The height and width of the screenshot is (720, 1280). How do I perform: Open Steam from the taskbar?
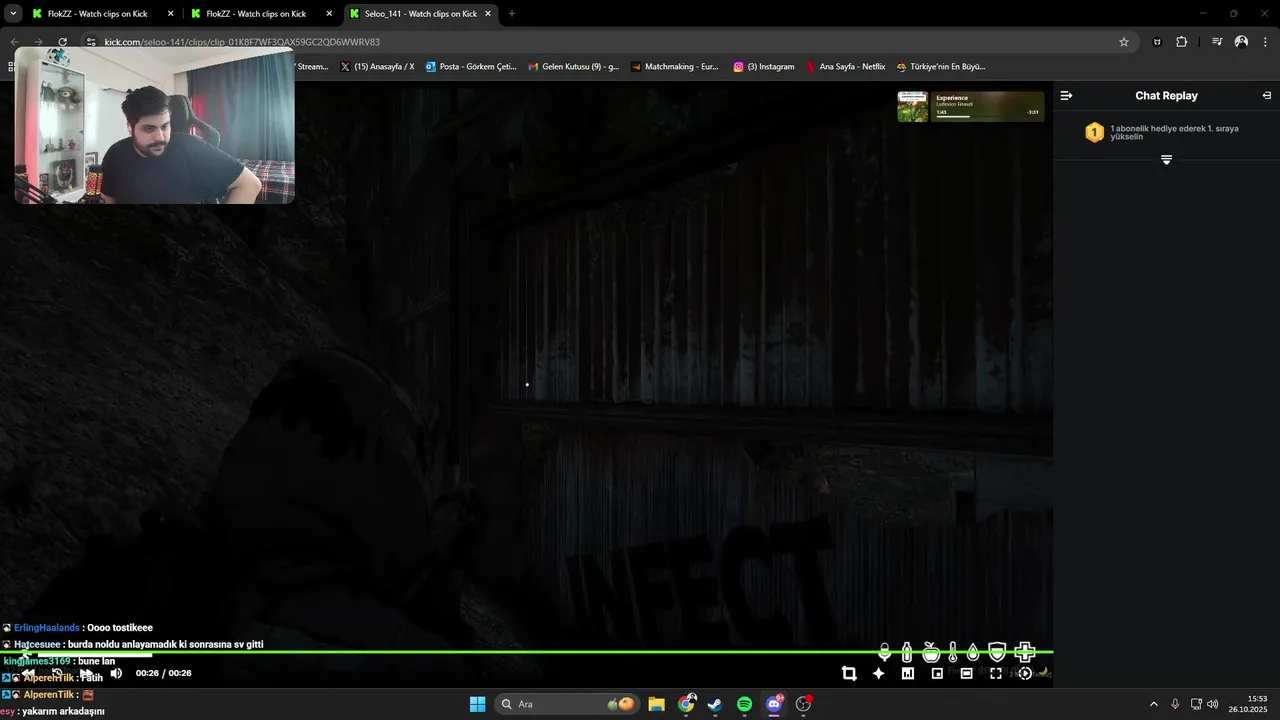tap(715, 704)
